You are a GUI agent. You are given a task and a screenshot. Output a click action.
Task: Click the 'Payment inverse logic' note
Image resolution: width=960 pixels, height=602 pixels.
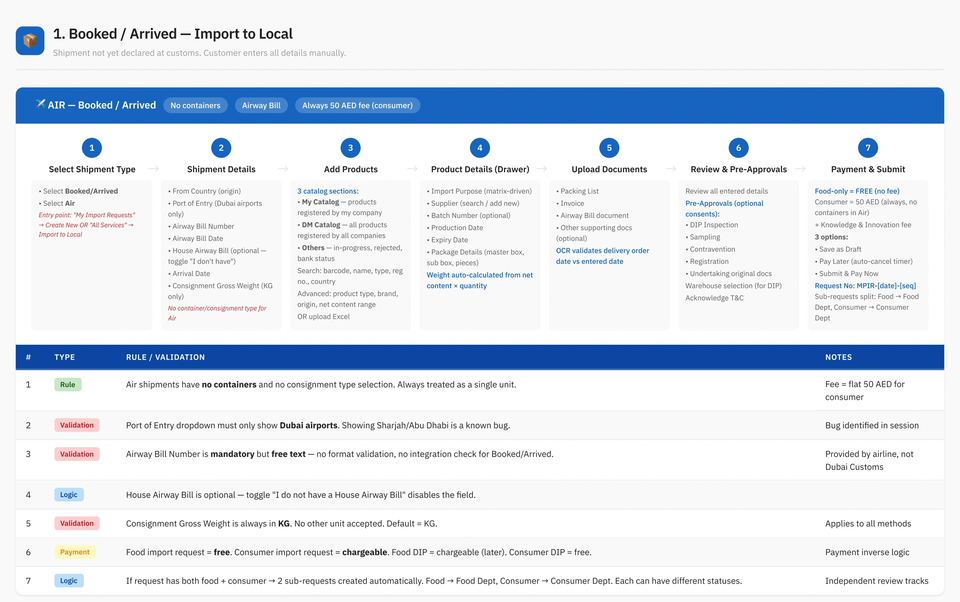[x=867, y=552]
